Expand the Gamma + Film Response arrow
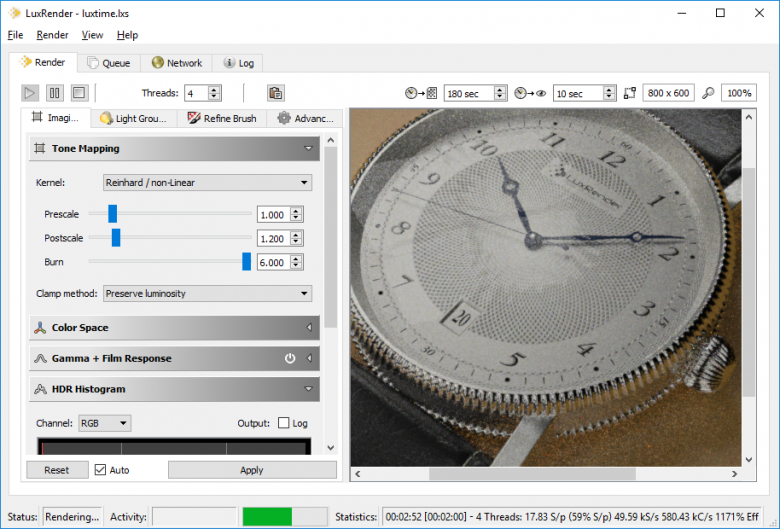780x529 pixels. (x=309, y=358)
